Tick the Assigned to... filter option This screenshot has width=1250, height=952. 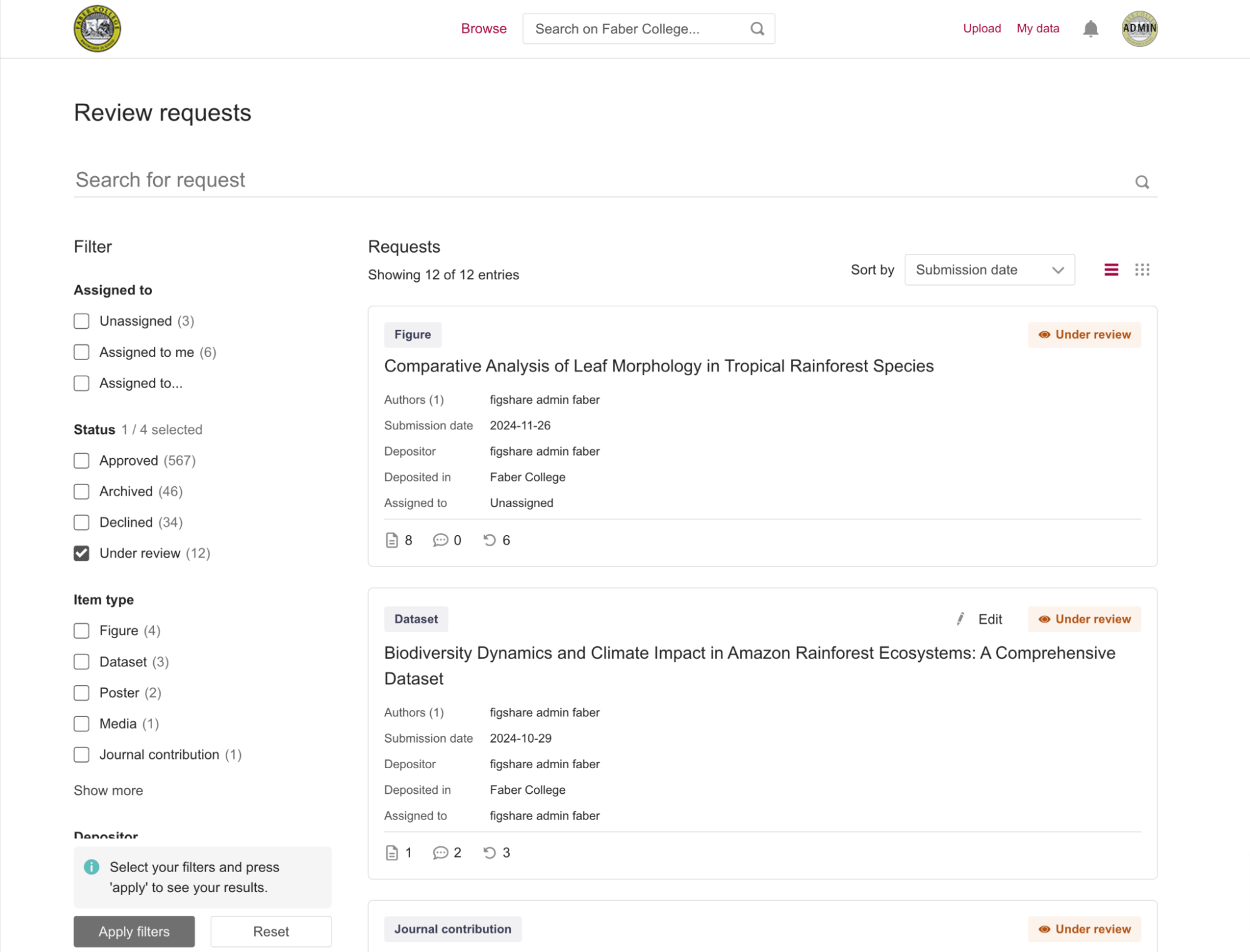click(x=81, y=383)
